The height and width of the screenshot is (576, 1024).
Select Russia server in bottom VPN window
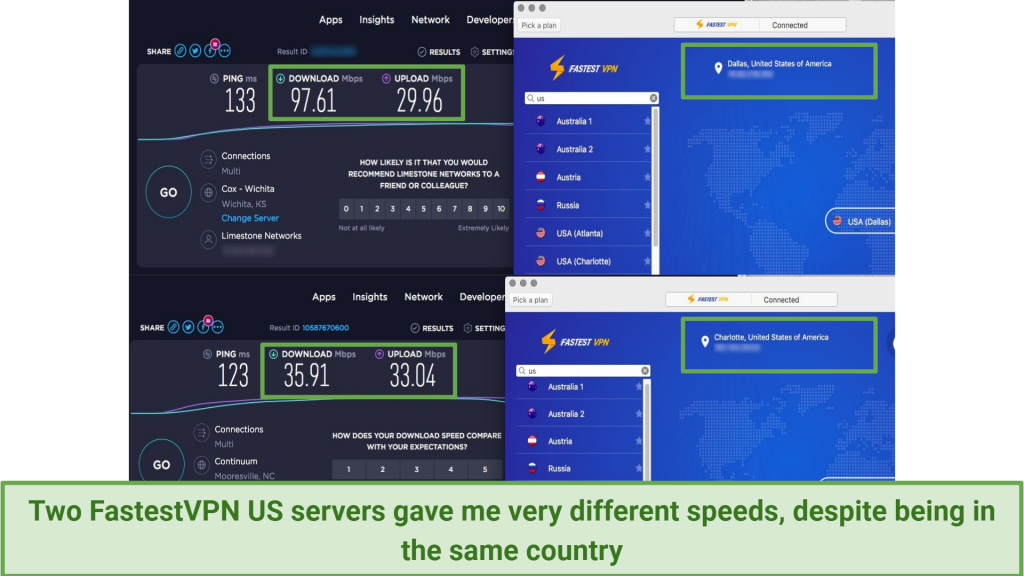(x=579, y=468)
